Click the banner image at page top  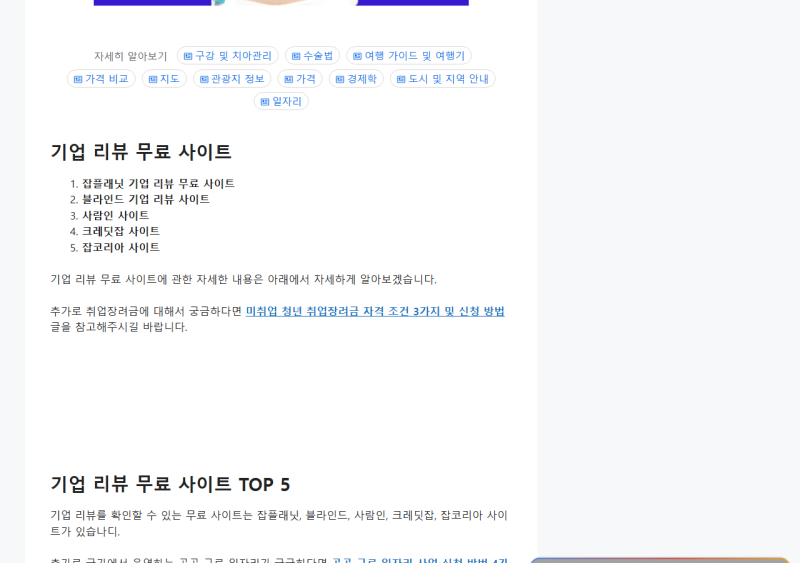pyautogui.click(x=281, y=3)
